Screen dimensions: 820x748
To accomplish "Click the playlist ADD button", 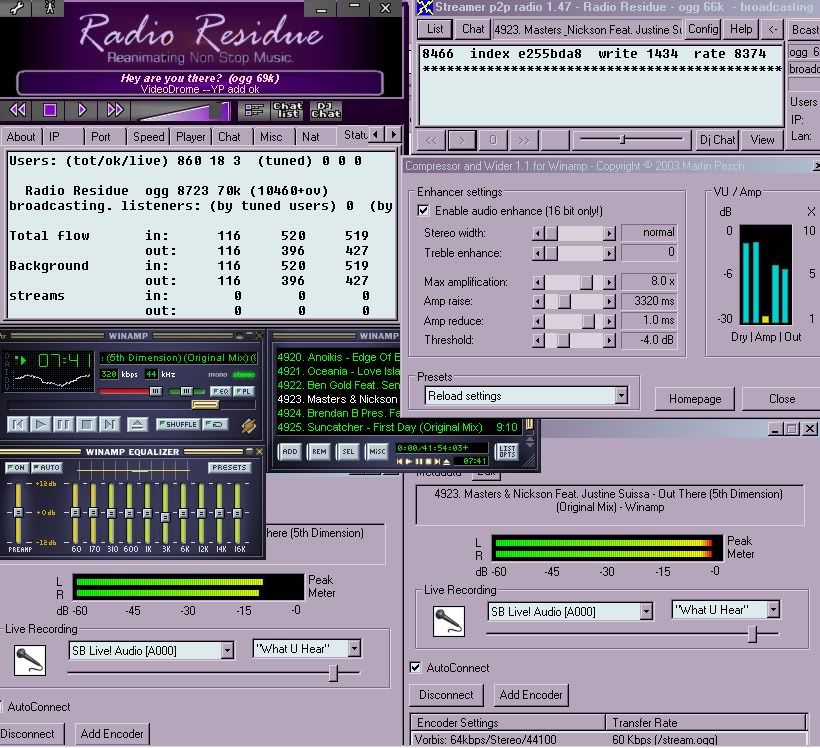I will [290, 451].
